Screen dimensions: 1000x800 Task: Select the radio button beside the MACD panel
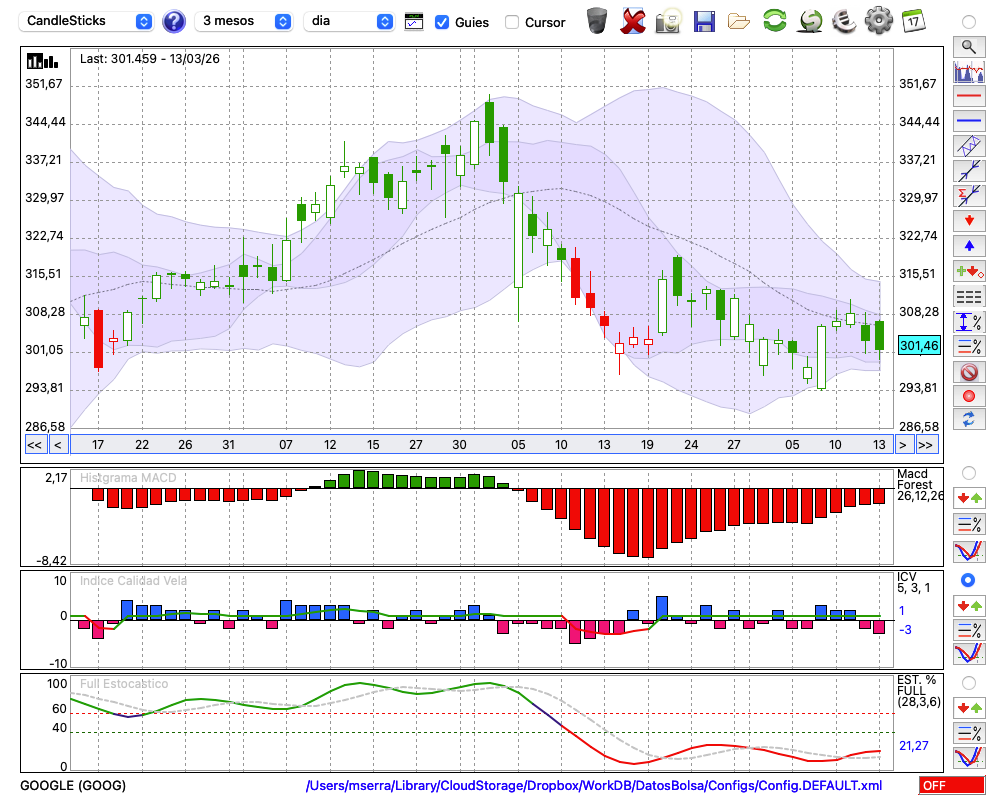(x=968, y=472)
